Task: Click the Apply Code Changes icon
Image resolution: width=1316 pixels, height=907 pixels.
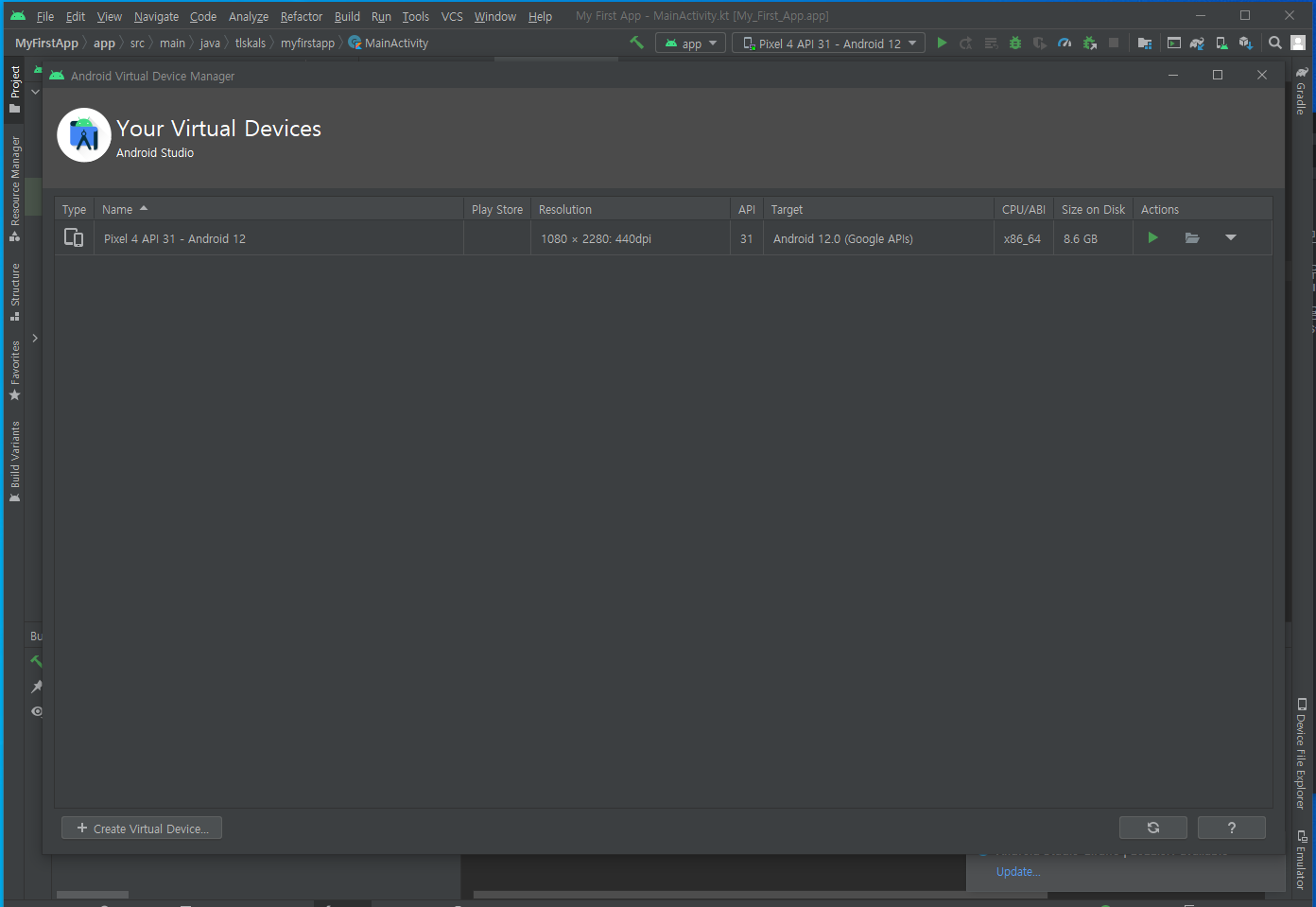Action: (991, 43)
